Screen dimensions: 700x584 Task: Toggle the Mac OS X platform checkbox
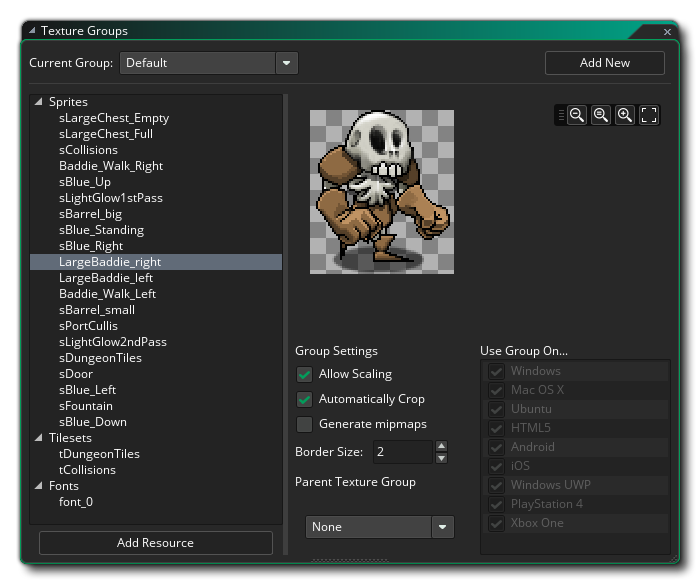pyautogui.click(x=496, y=390)
